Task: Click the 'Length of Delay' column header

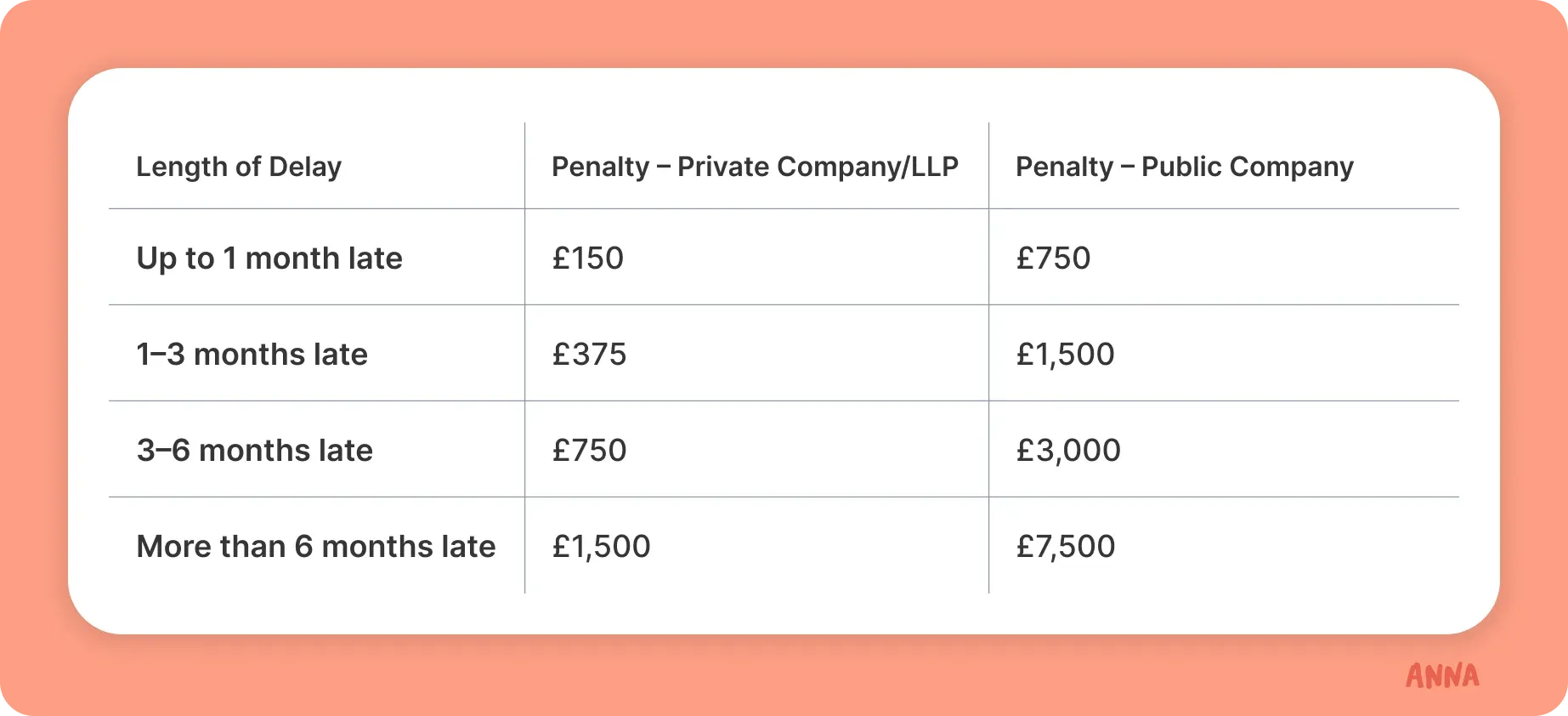Action: click(239, 167)
